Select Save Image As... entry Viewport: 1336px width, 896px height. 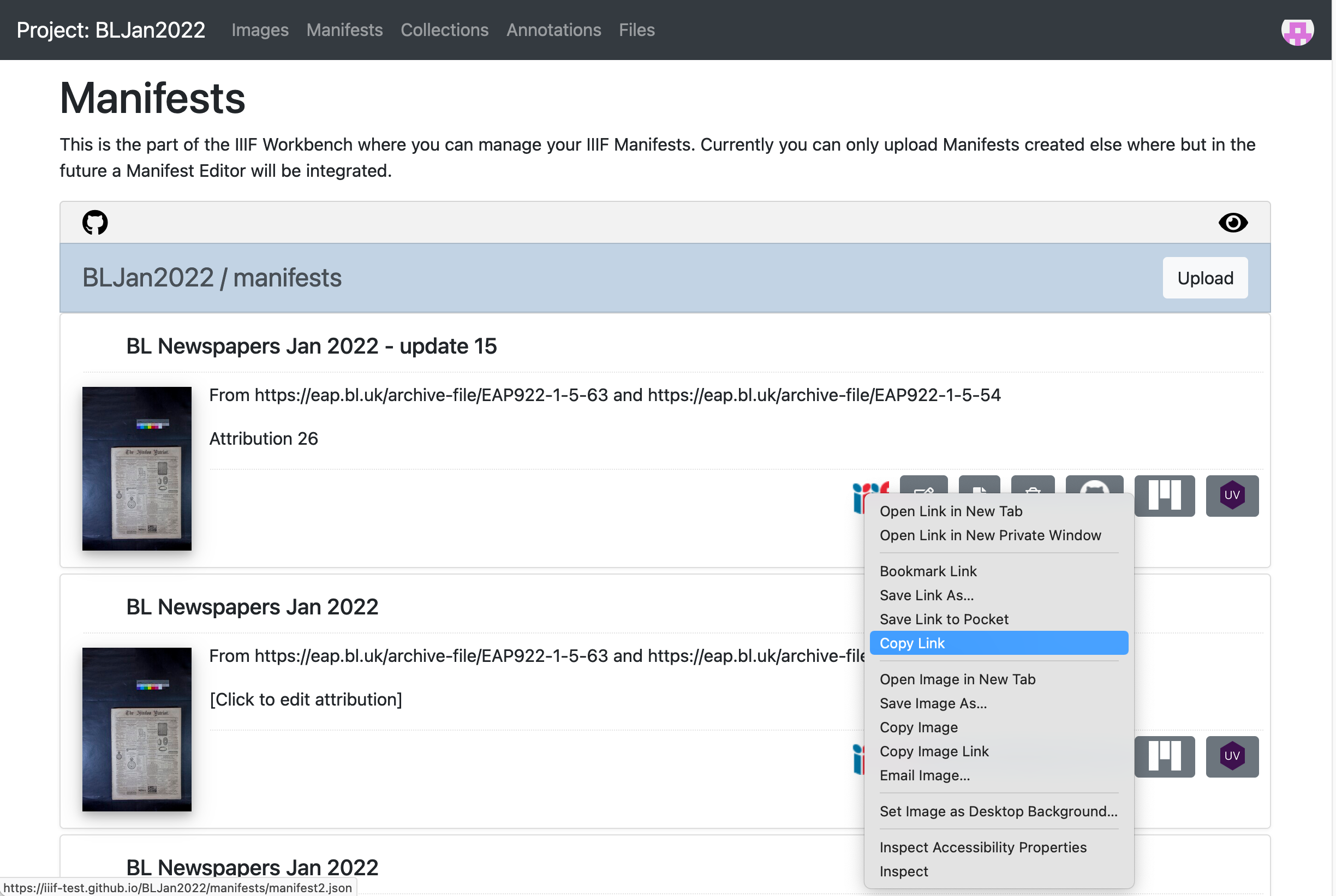pyautogui.click(x=999, y=703)
